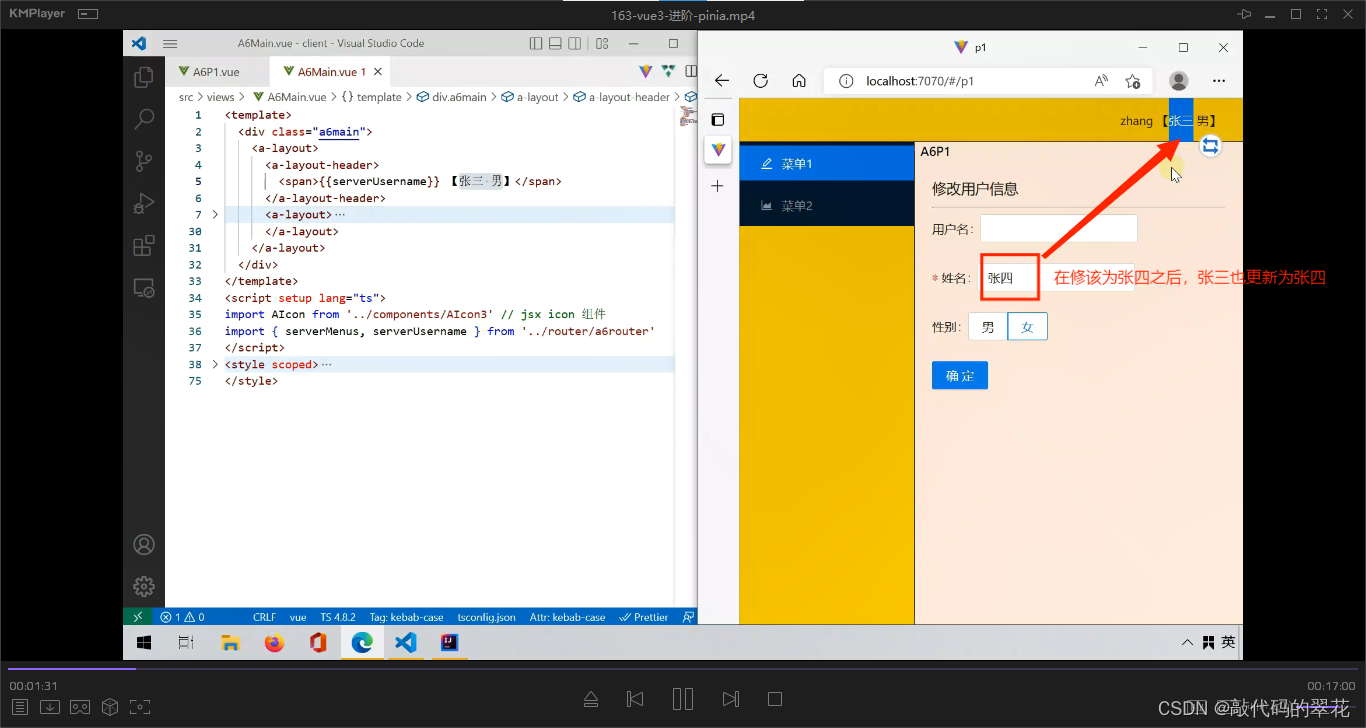
Task: Toggle the bottom panel layout icon
Action: [x=555, y=44]
